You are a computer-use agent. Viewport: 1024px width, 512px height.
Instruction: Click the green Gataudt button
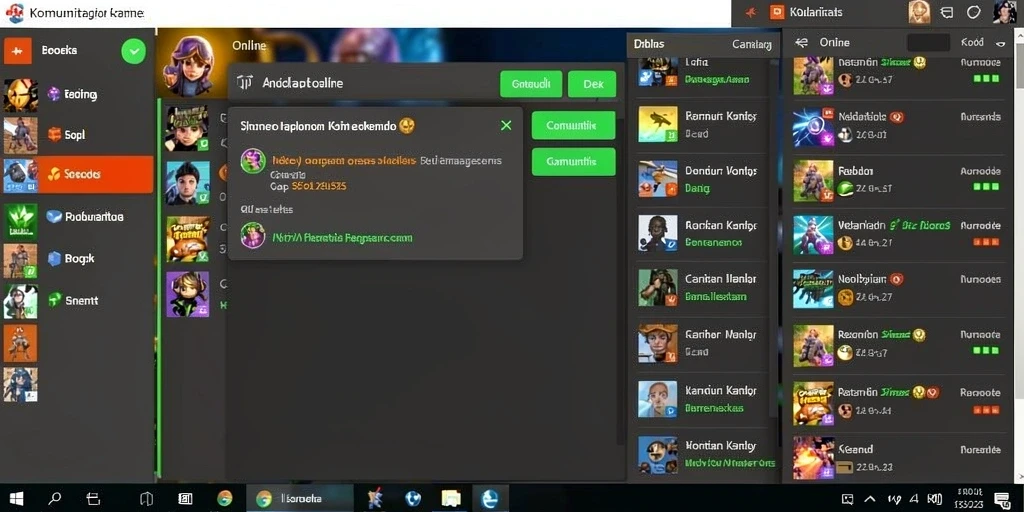(531, 84)
